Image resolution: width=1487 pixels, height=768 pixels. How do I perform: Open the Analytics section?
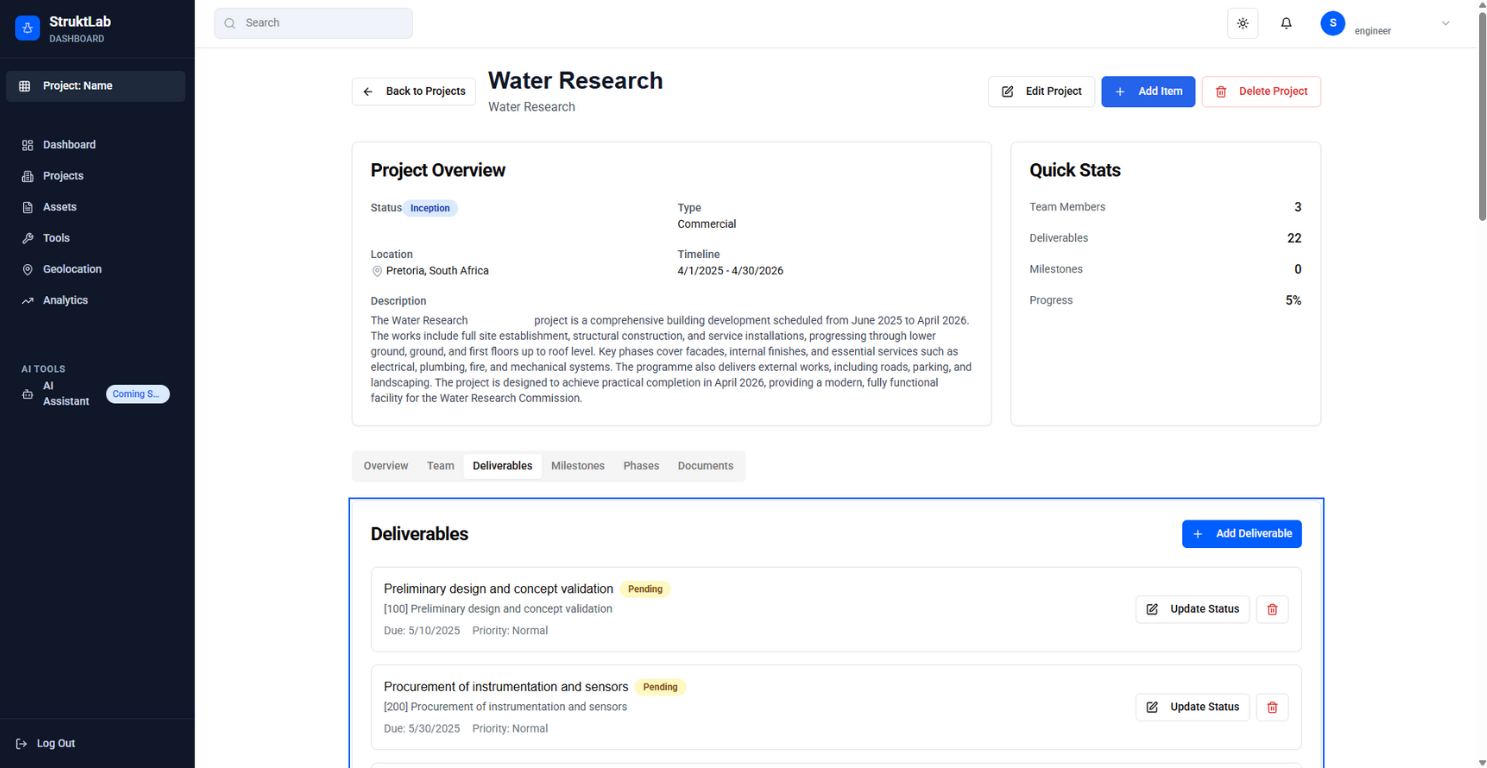pos(63,299)
